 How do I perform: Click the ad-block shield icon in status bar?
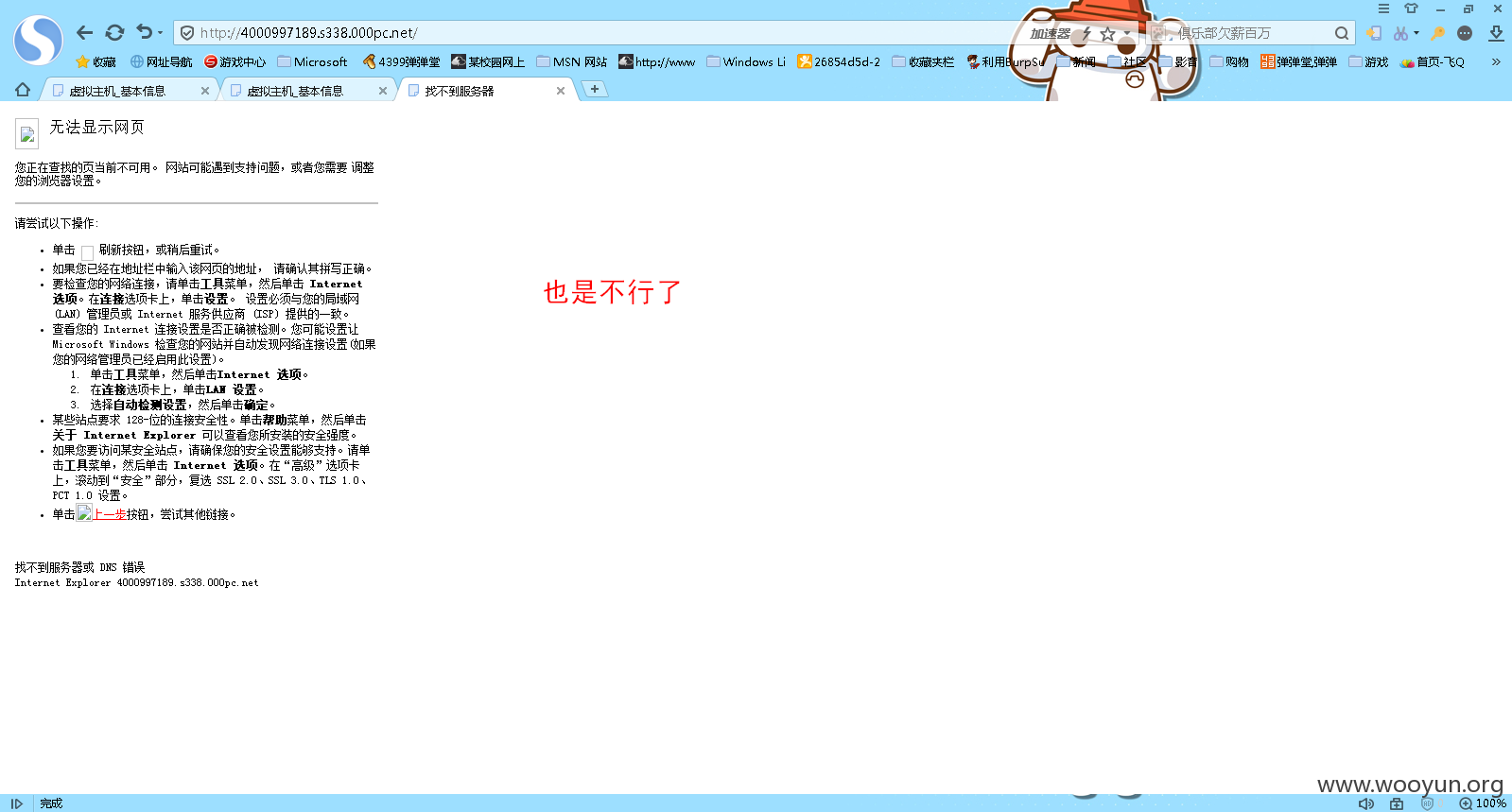[1427, 803]
